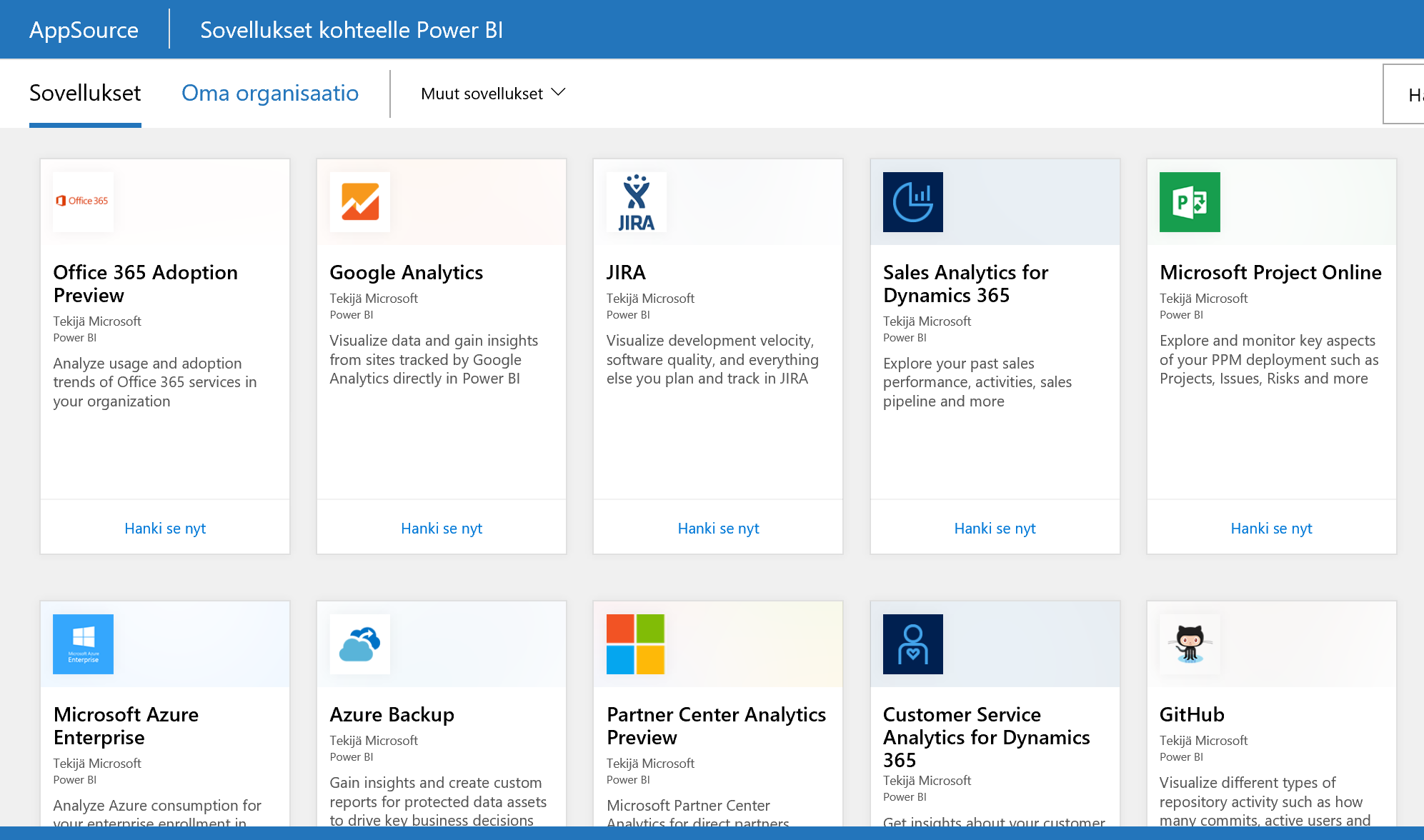The height and width of the screenshot is (840, 1424).
Task: Click the Microsoft Azure Enterprise tile icon
Action: 83,644
